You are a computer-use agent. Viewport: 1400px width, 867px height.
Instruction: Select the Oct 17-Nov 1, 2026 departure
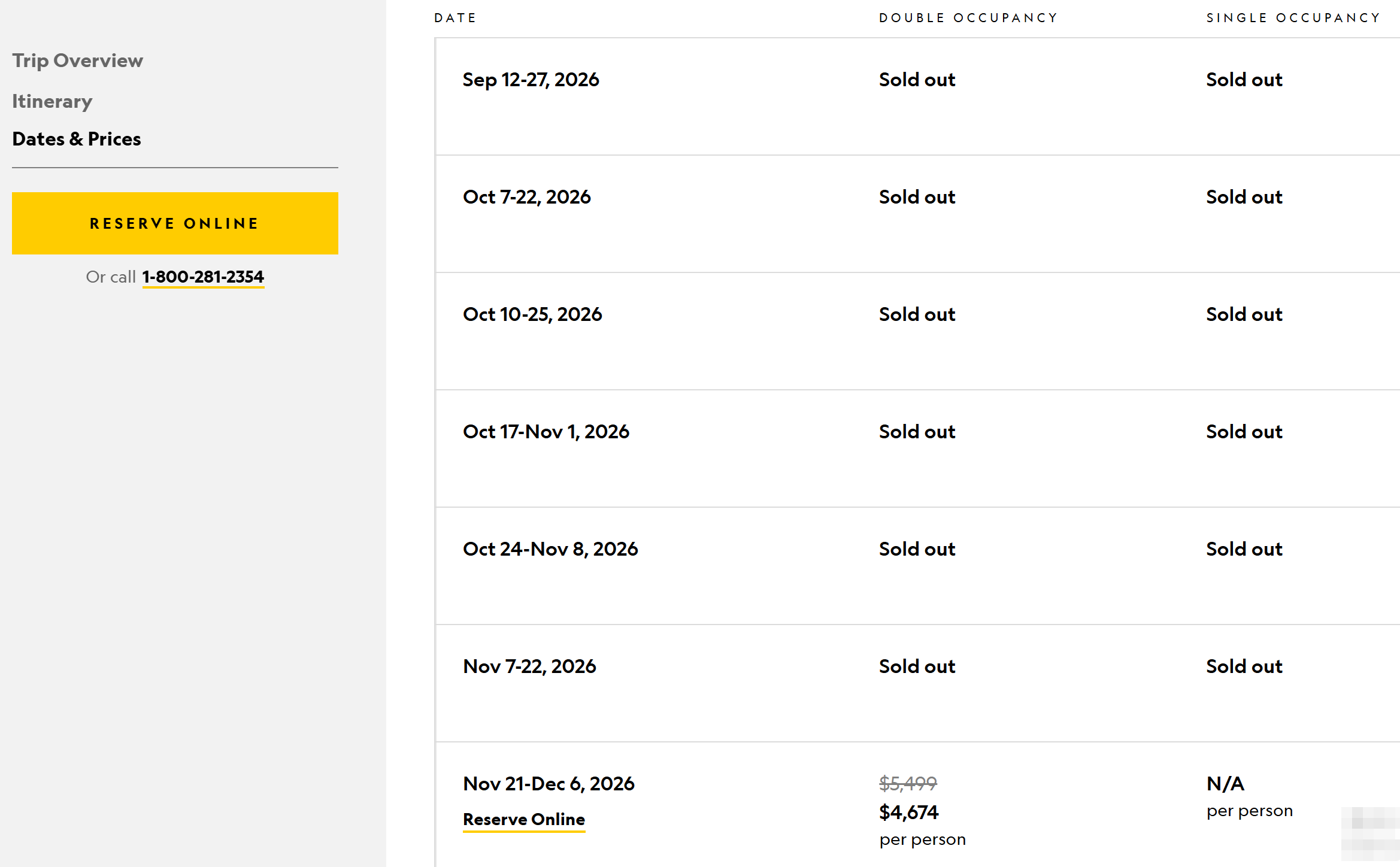[917, 448]
